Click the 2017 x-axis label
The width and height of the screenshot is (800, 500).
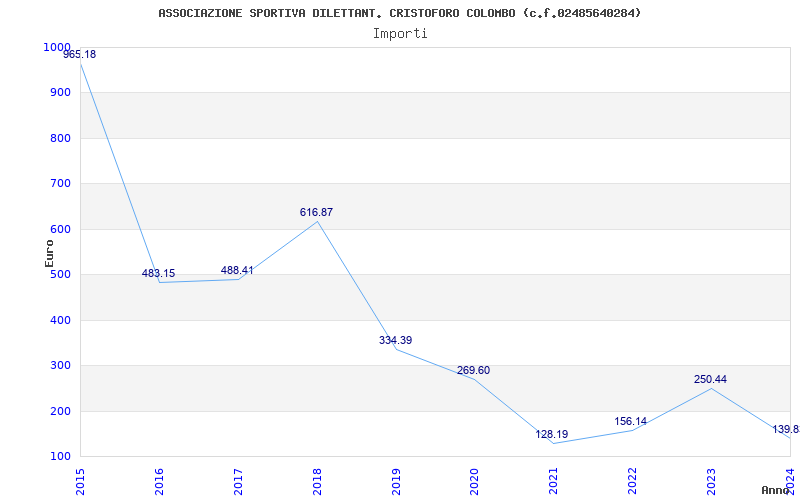[238, 481]
